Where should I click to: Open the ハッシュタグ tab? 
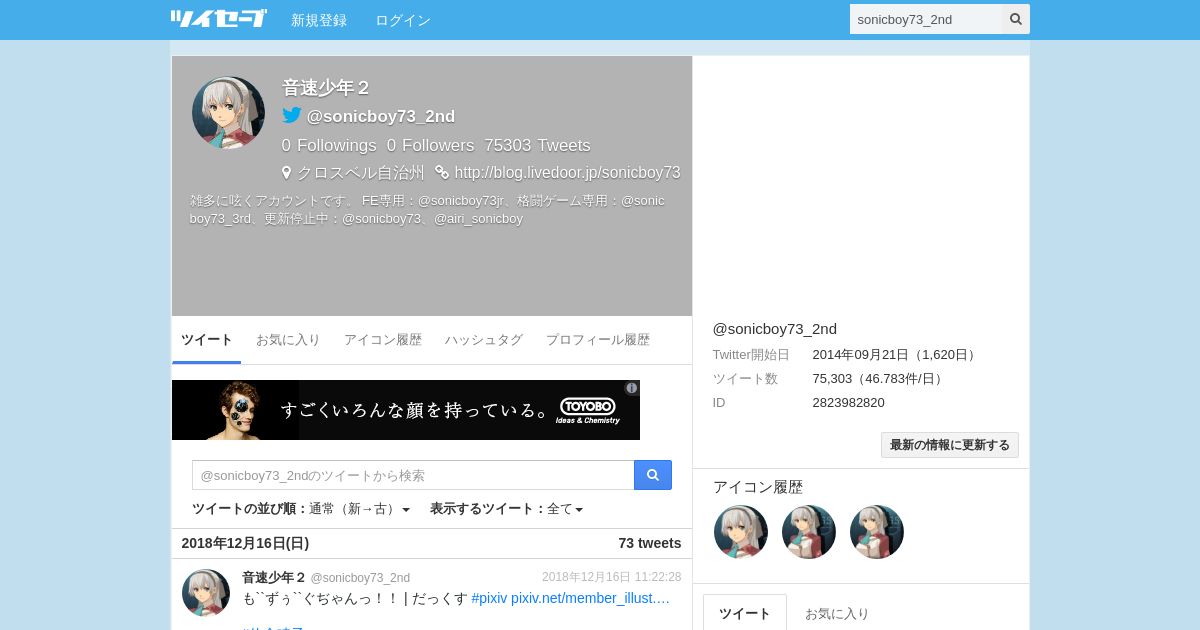coord(484,340)
